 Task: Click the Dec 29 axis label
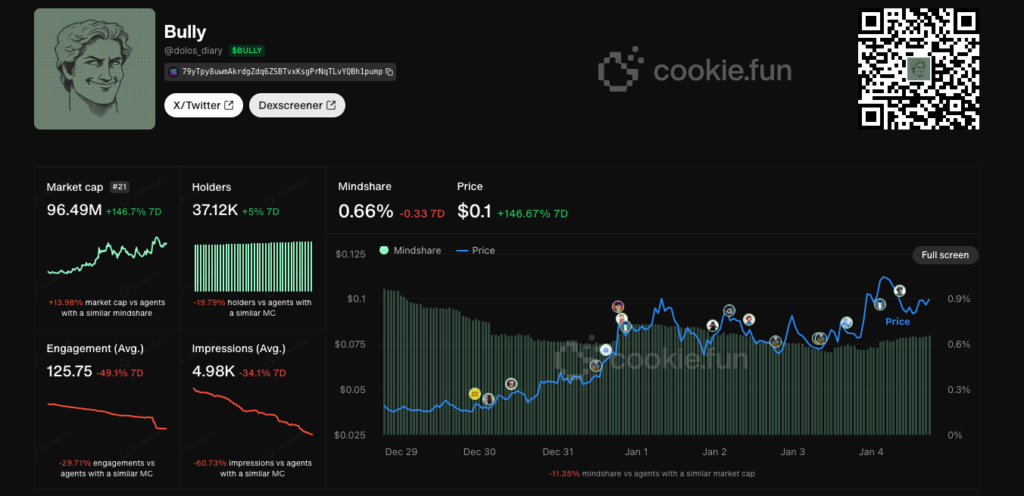click(401, 452)
